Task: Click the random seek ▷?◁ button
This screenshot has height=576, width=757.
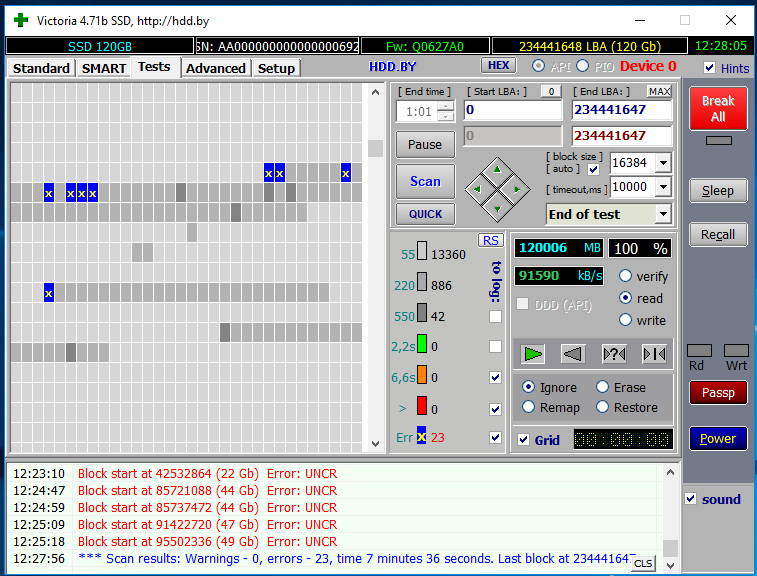Action: click(x=614, y=354)
